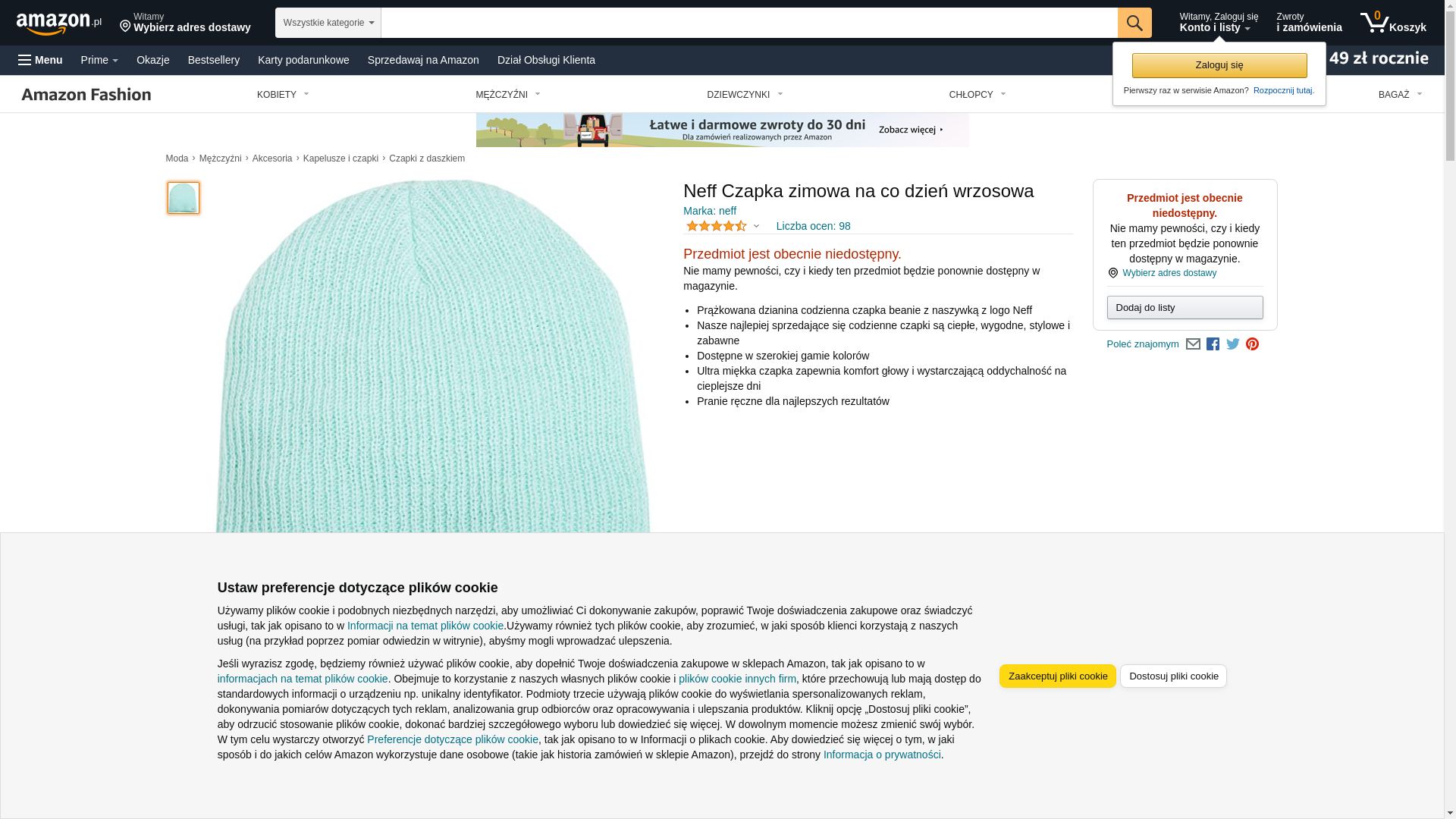Expand the KOBIETY fashion menu
The height and width of the screenshot is (819, 1456).
point(283,95)
